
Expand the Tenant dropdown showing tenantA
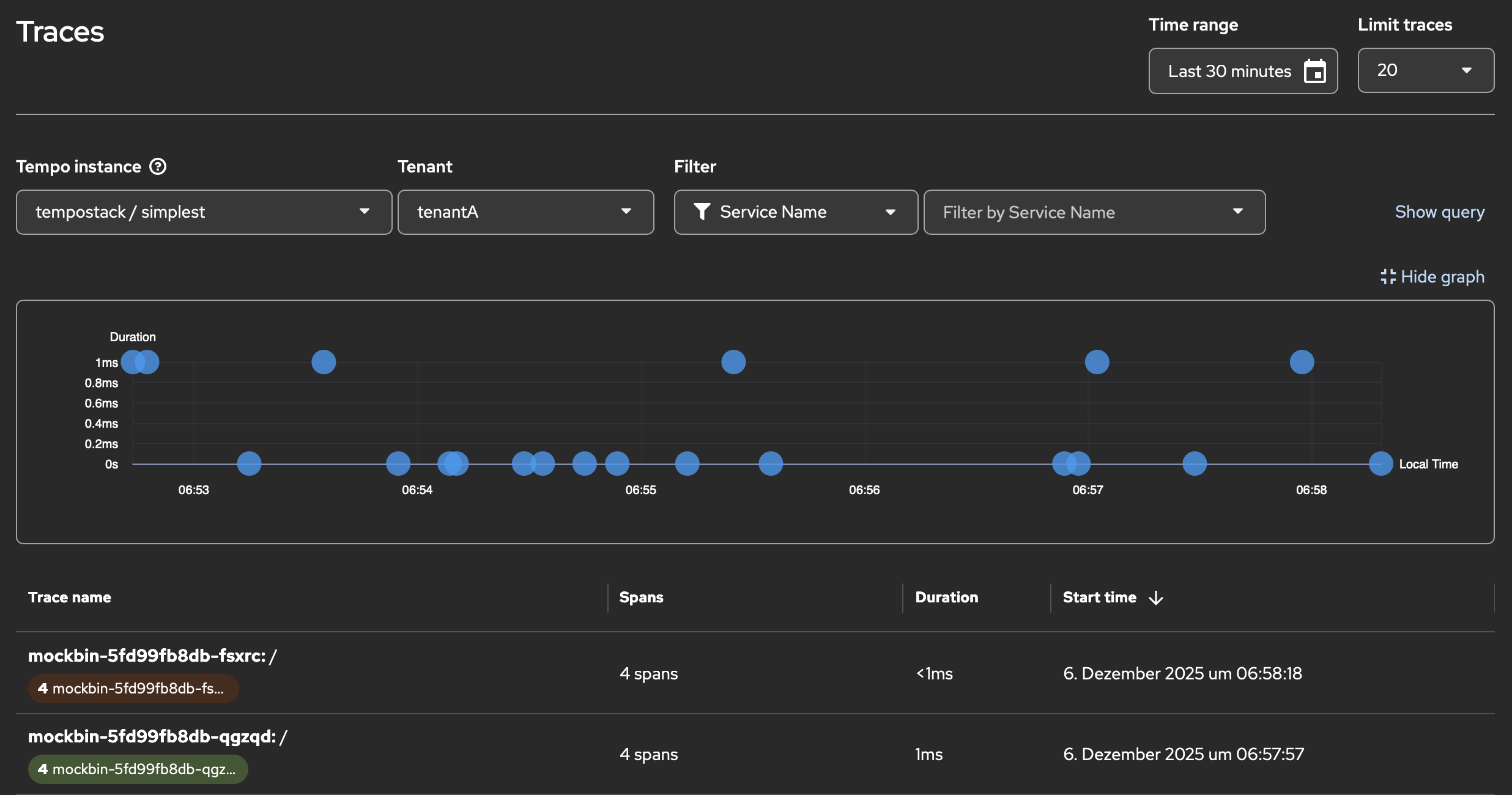click(x=525, y=212)
